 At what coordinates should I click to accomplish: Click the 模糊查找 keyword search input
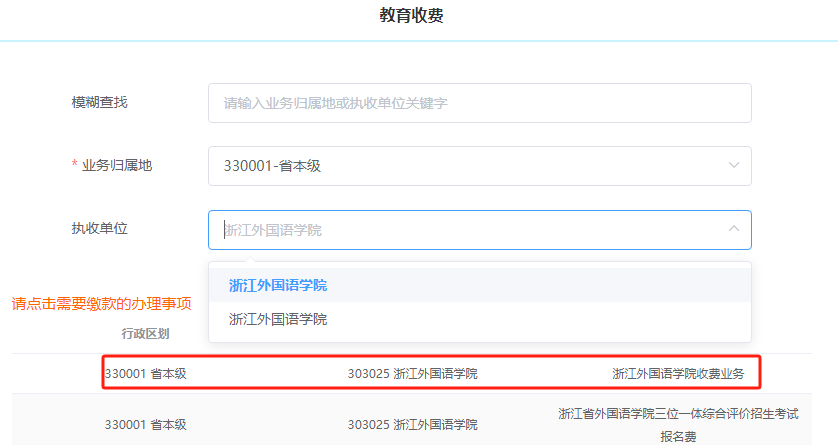[x=478, y=103]
